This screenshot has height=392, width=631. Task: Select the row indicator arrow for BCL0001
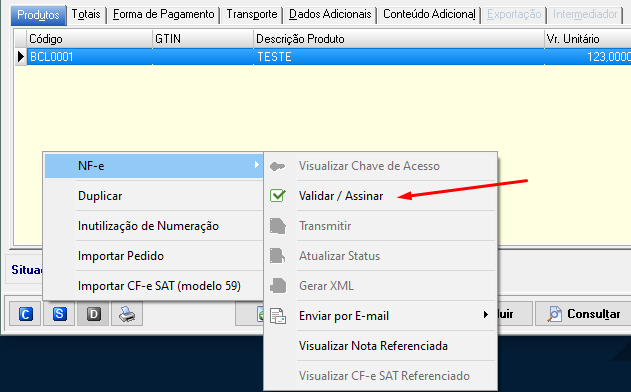21,57
